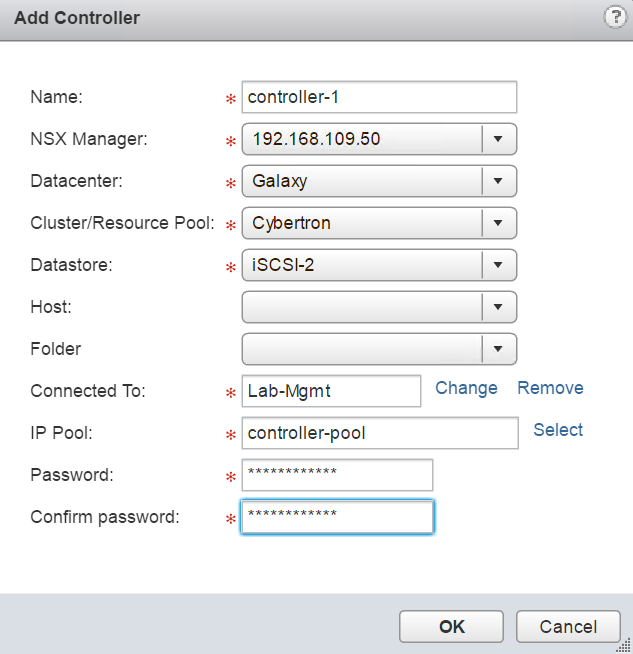Focus the Password input field
The width and height of the screenshot is (633, 654).
pyautogui.click(x=337, y=475)
